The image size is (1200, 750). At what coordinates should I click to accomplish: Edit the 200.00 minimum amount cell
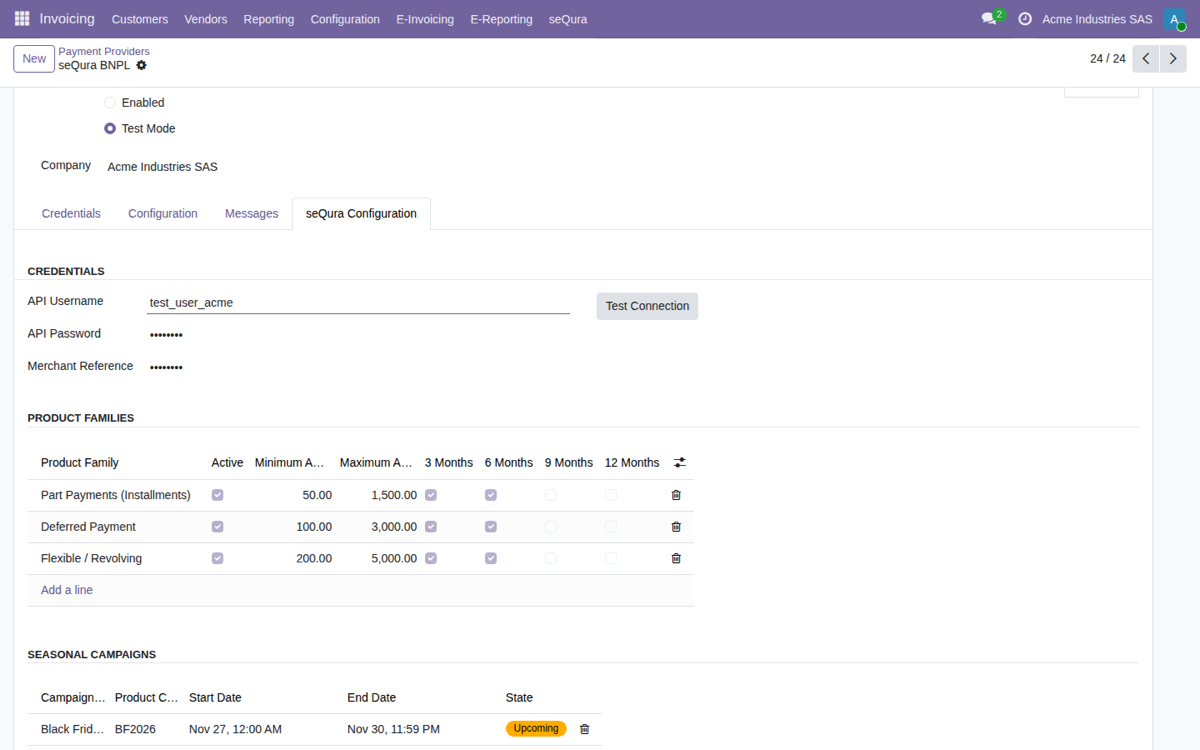pyautogui.click(x=292, y=559)
